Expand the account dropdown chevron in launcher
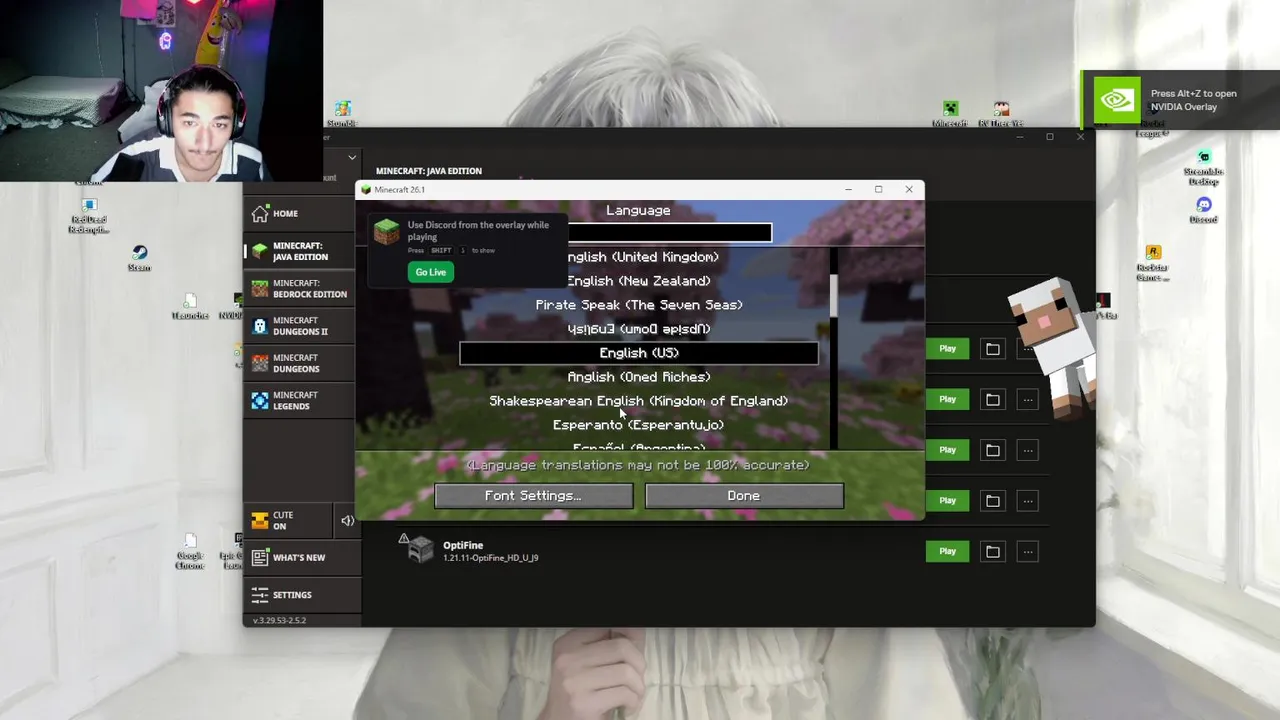Image resolution: width=1280 pixels, height=720 pixels. click(x=351, y=157)
